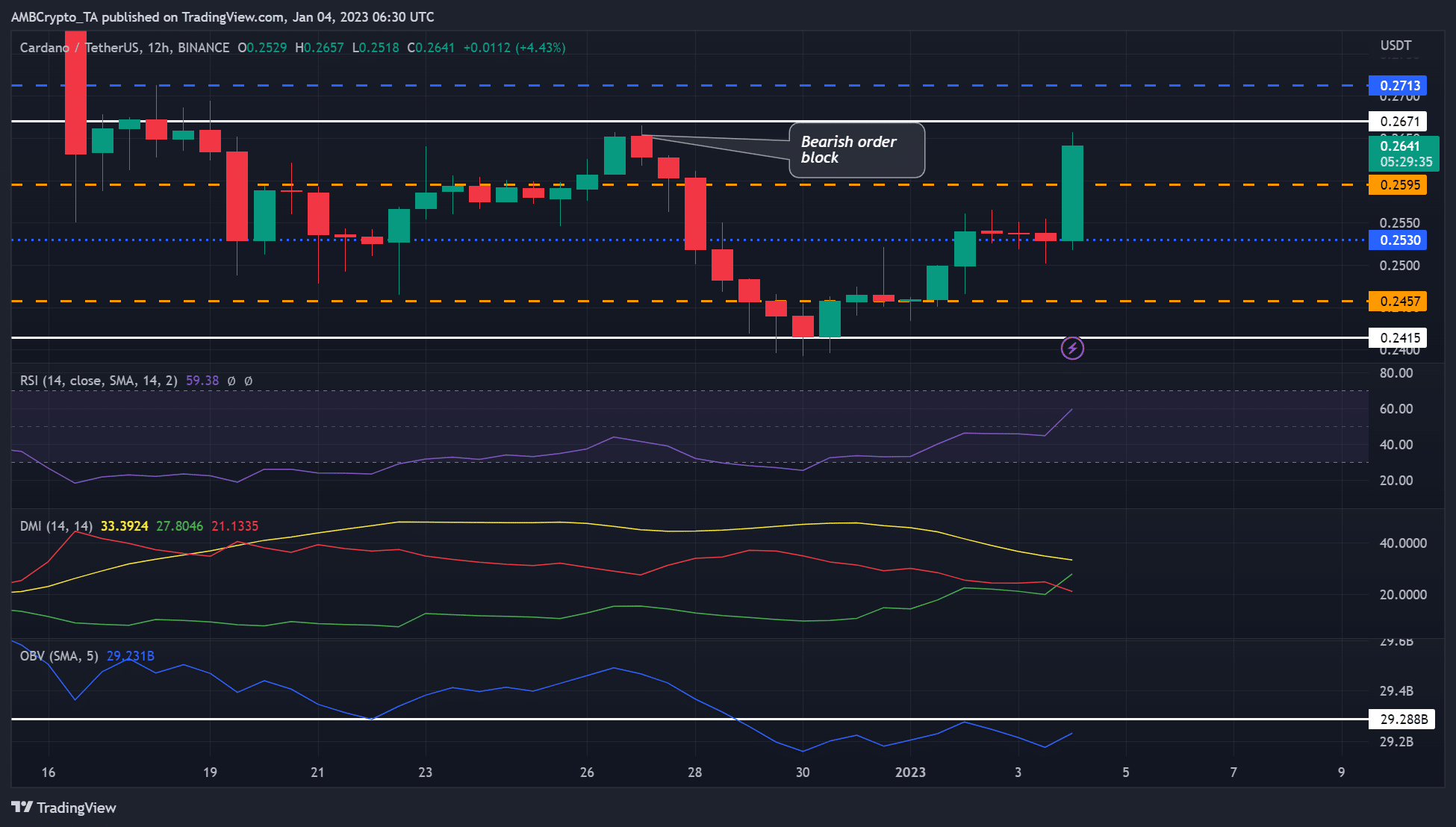Image resolution: width=1456 pixels, height=827 pixels.
Task: Click the open value O0.2529
Action: [262, 48]
